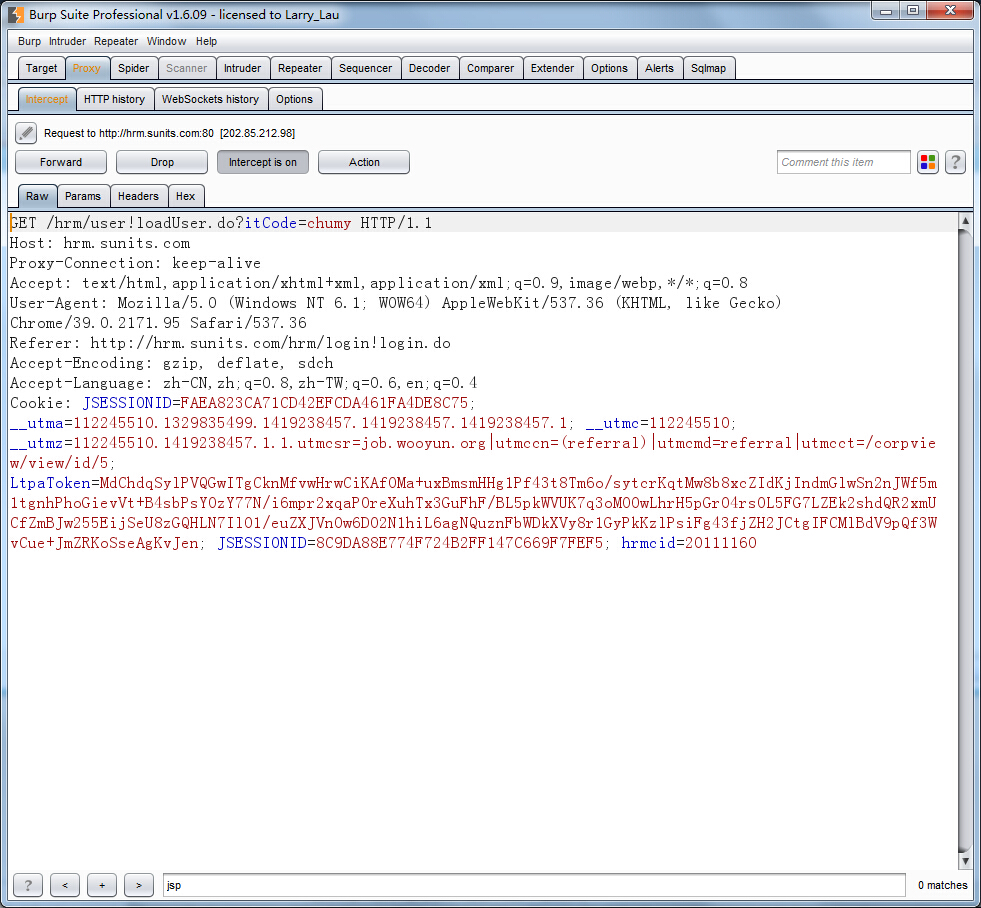Open the Decoder tab

(429, 68)
